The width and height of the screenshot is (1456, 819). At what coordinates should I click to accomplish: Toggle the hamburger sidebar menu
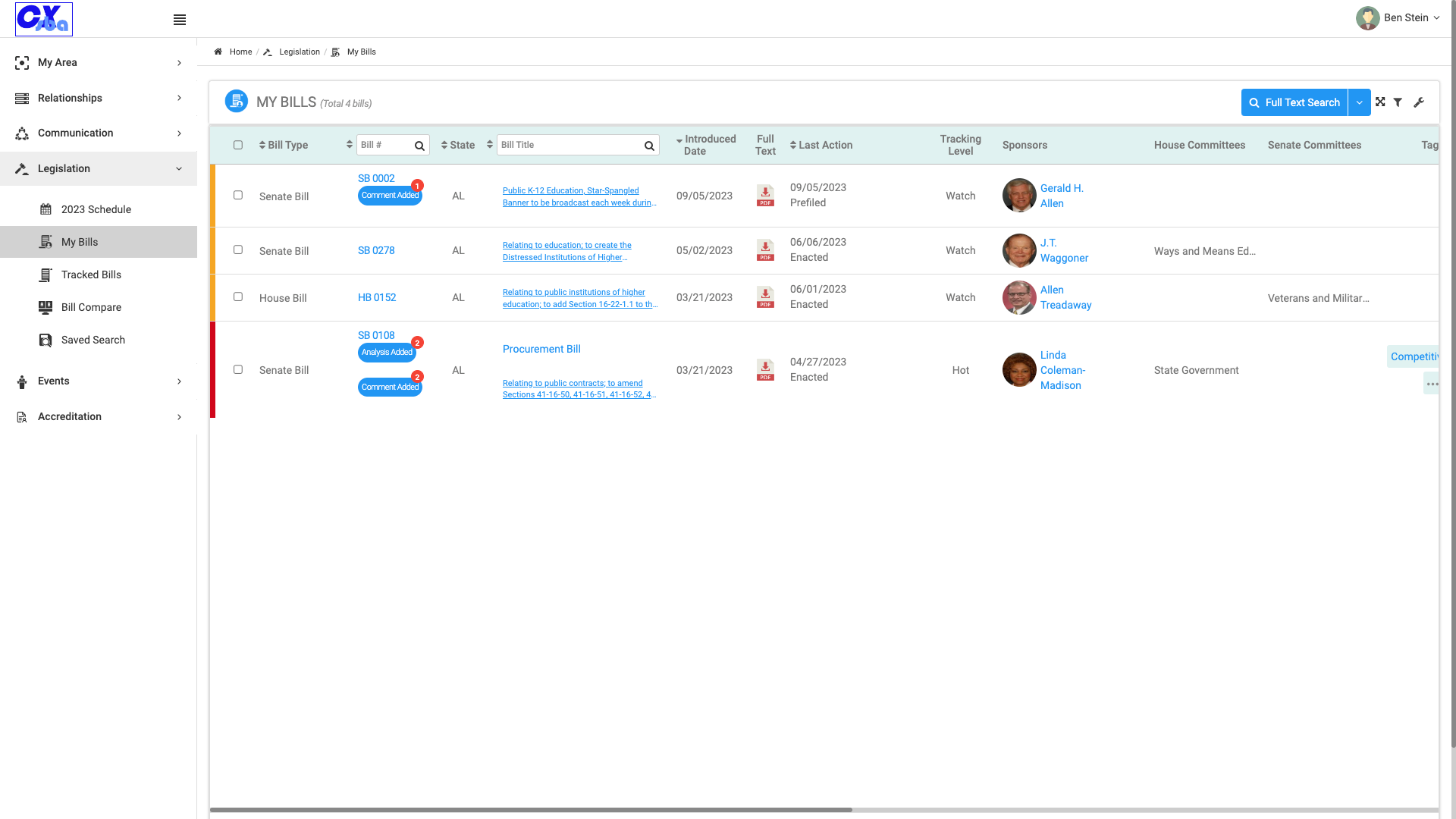coord(180,20)
